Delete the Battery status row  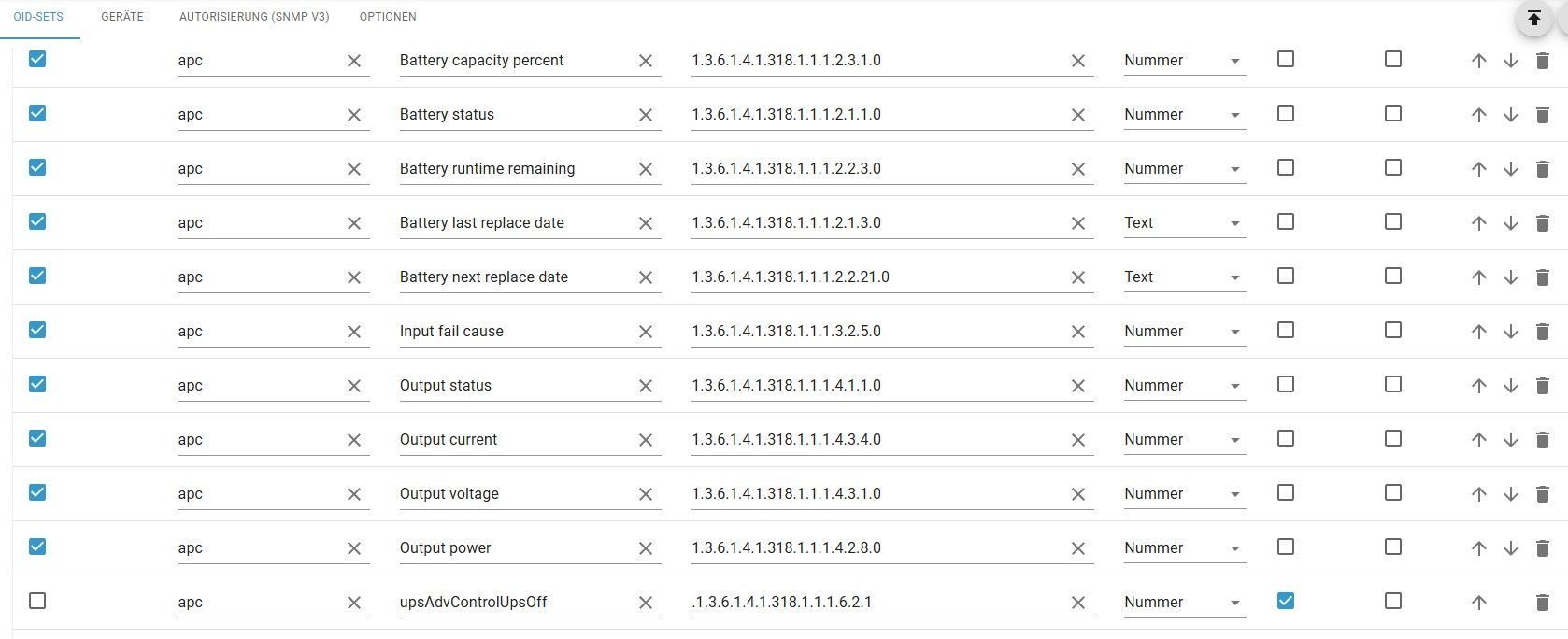pyautogui.click(x=1542, y=115)
